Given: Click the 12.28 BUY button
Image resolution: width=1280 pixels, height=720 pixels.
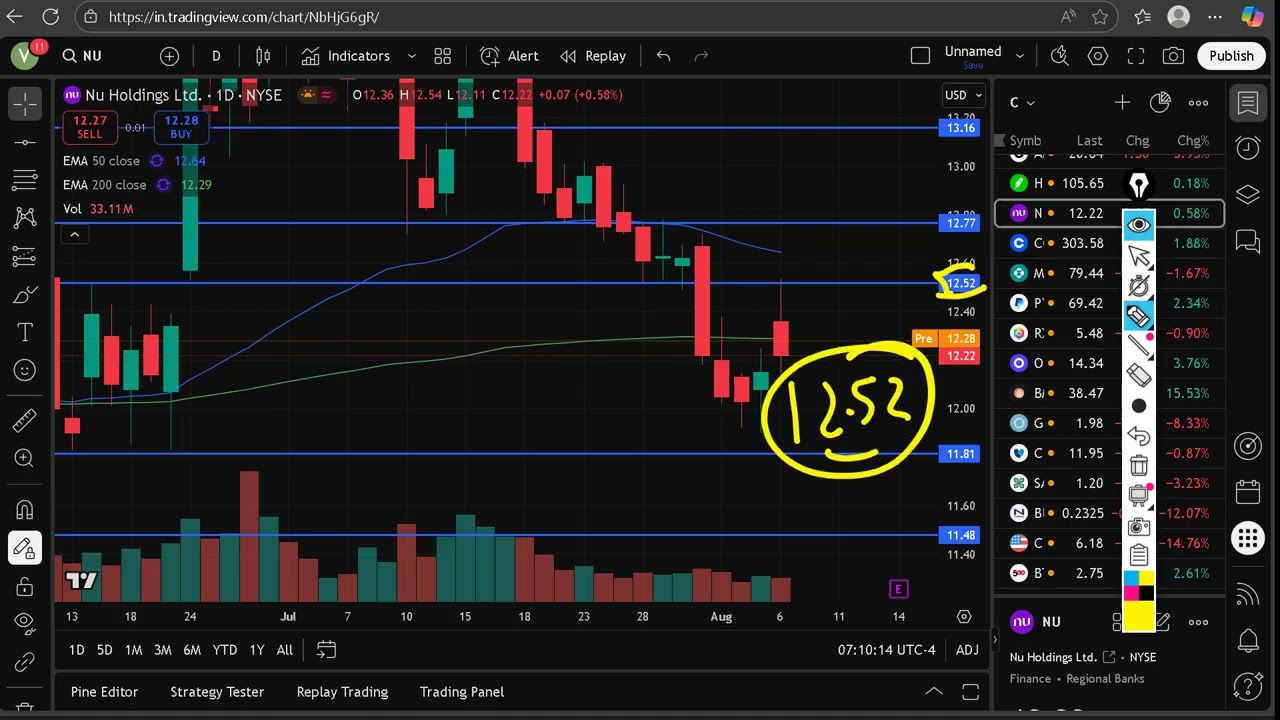Looking at the screenshot, I should pos(181,126).
